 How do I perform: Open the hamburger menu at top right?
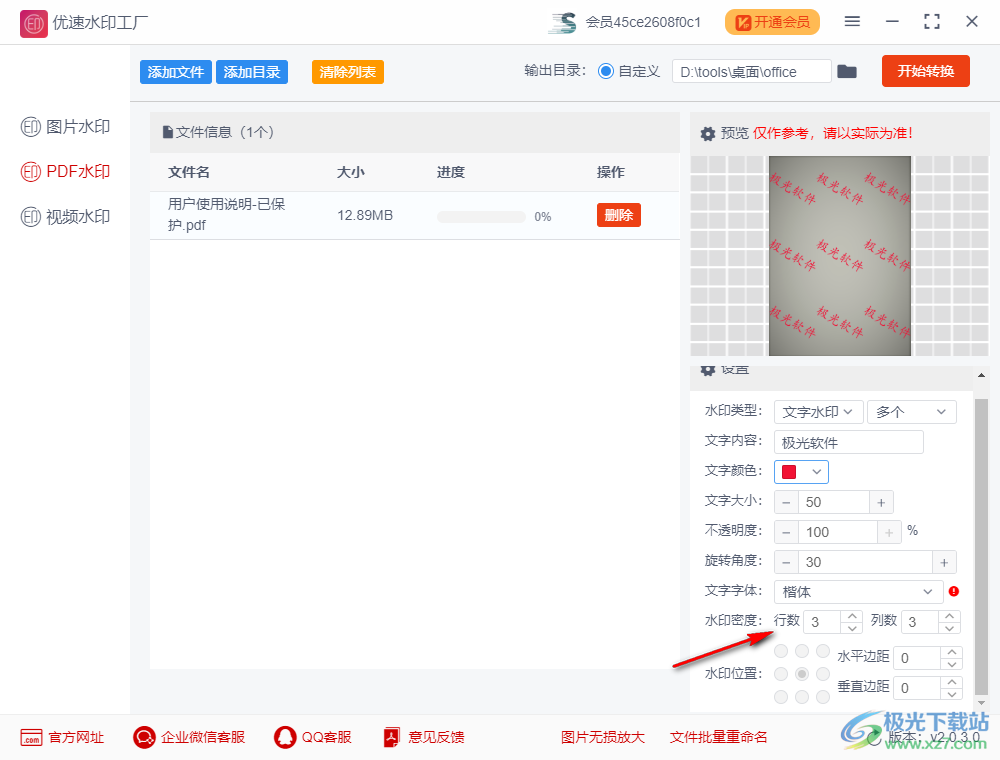pos(852,21)
